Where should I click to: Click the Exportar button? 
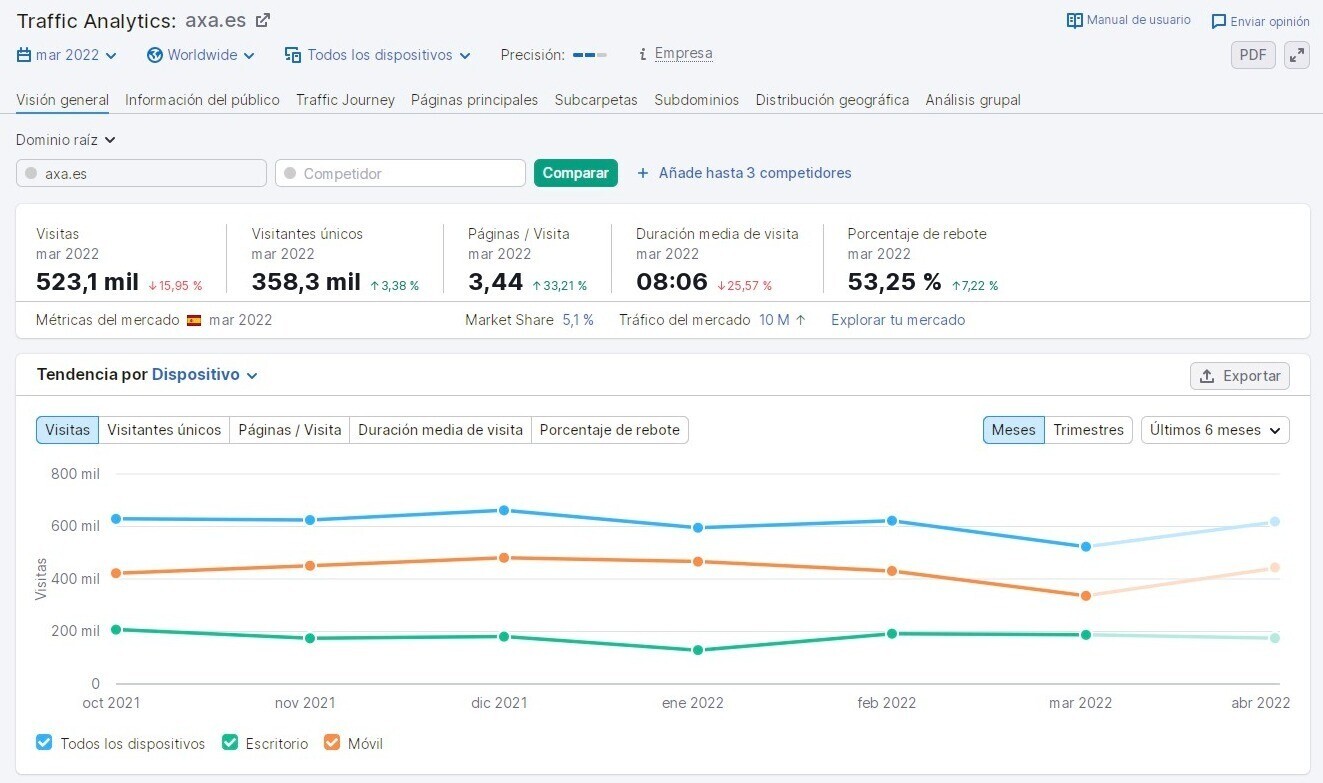pyautogui.click(x=1240, y=376)
